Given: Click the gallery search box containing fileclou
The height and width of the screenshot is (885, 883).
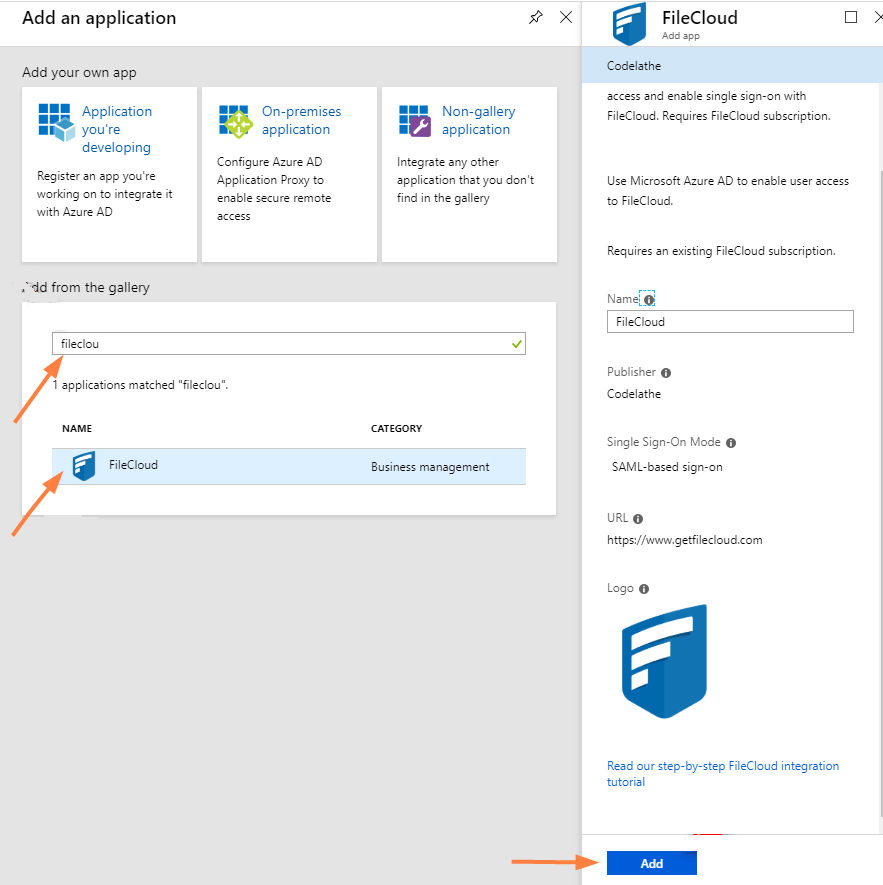Looking at the screenshot, I should click(x=288, y=344).
